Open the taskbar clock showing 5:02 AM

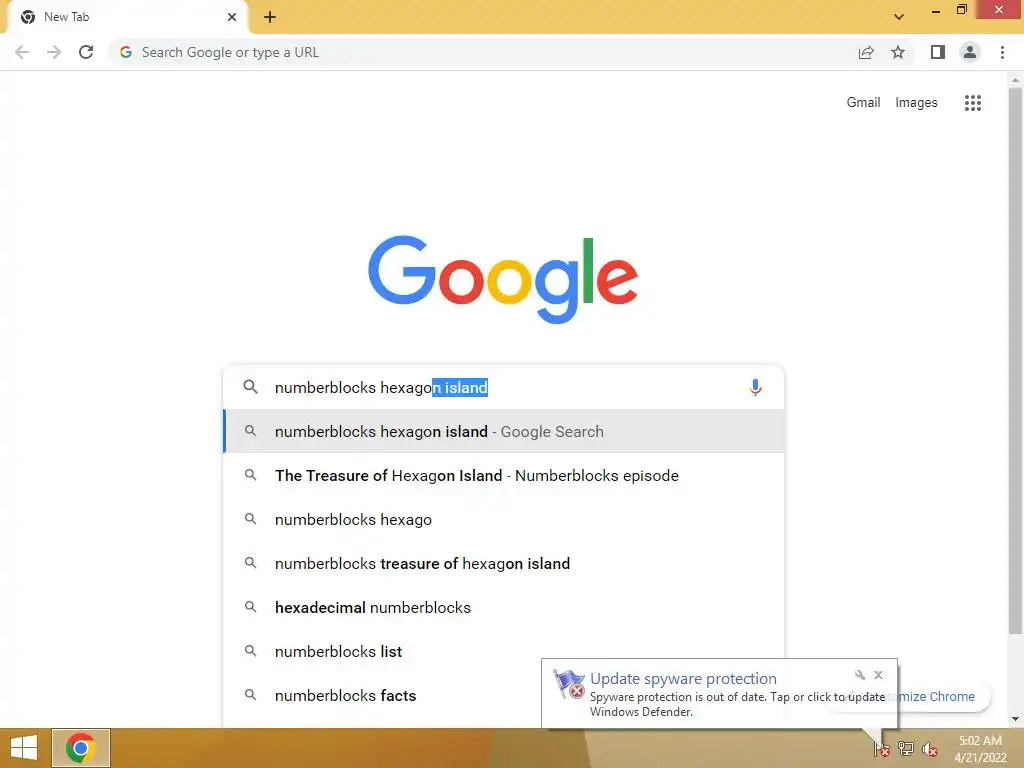[x=980, y=748]
